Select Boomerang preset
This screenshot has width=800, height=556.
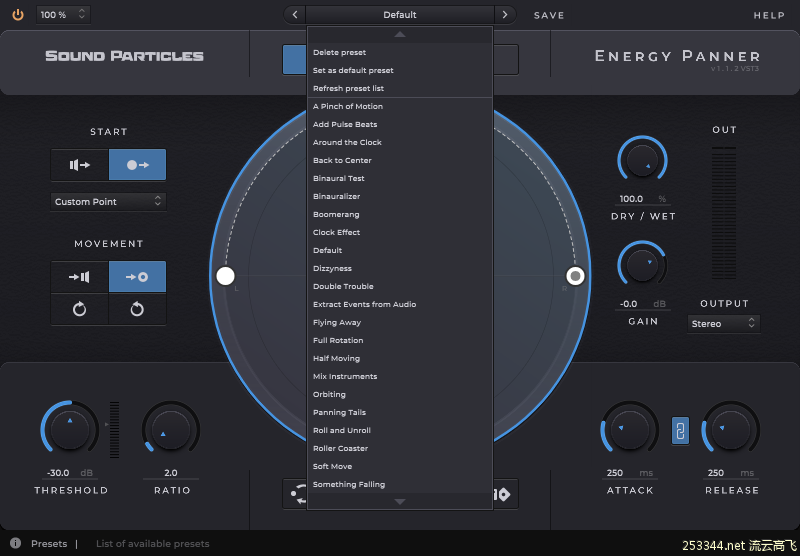pos(400,214)
